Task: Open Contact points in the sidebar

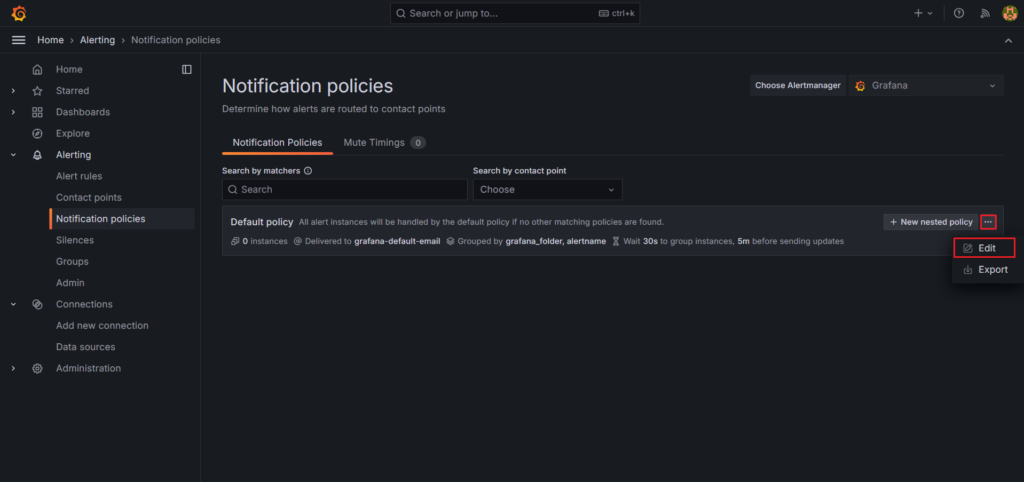Action: (x=89, y=198)
